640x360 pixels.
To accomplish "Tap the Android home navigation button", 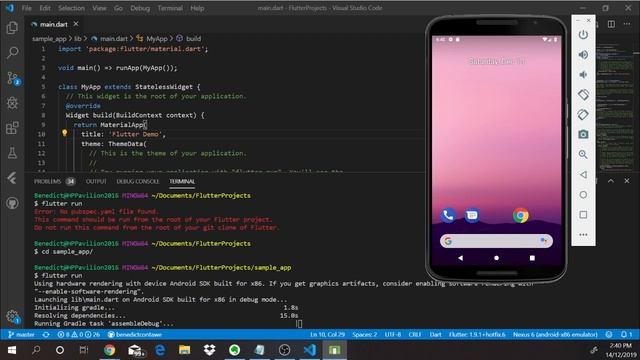I will coord(496,258).
